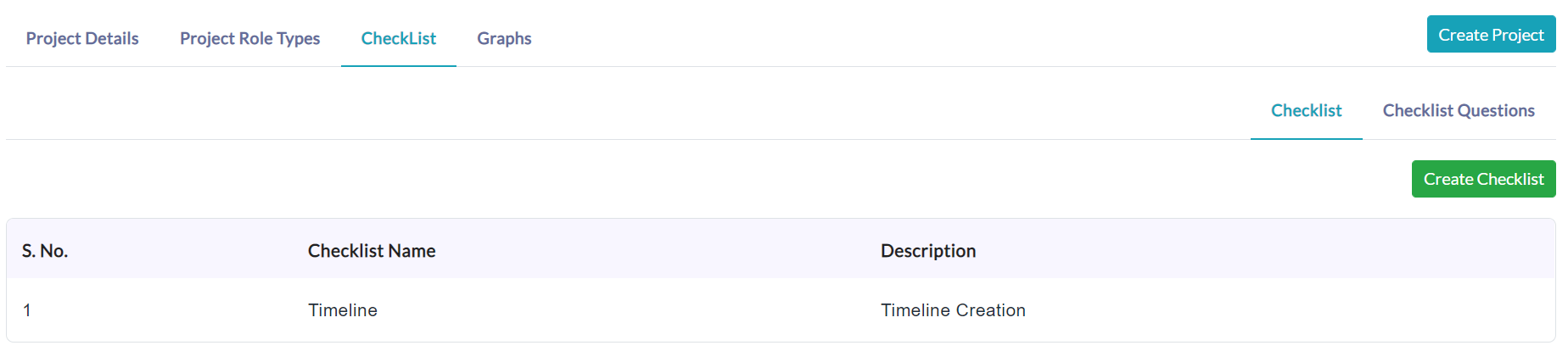Select the Checklist sub-tab
This screenshot has height=351, width=1568.
point(1306,111)
